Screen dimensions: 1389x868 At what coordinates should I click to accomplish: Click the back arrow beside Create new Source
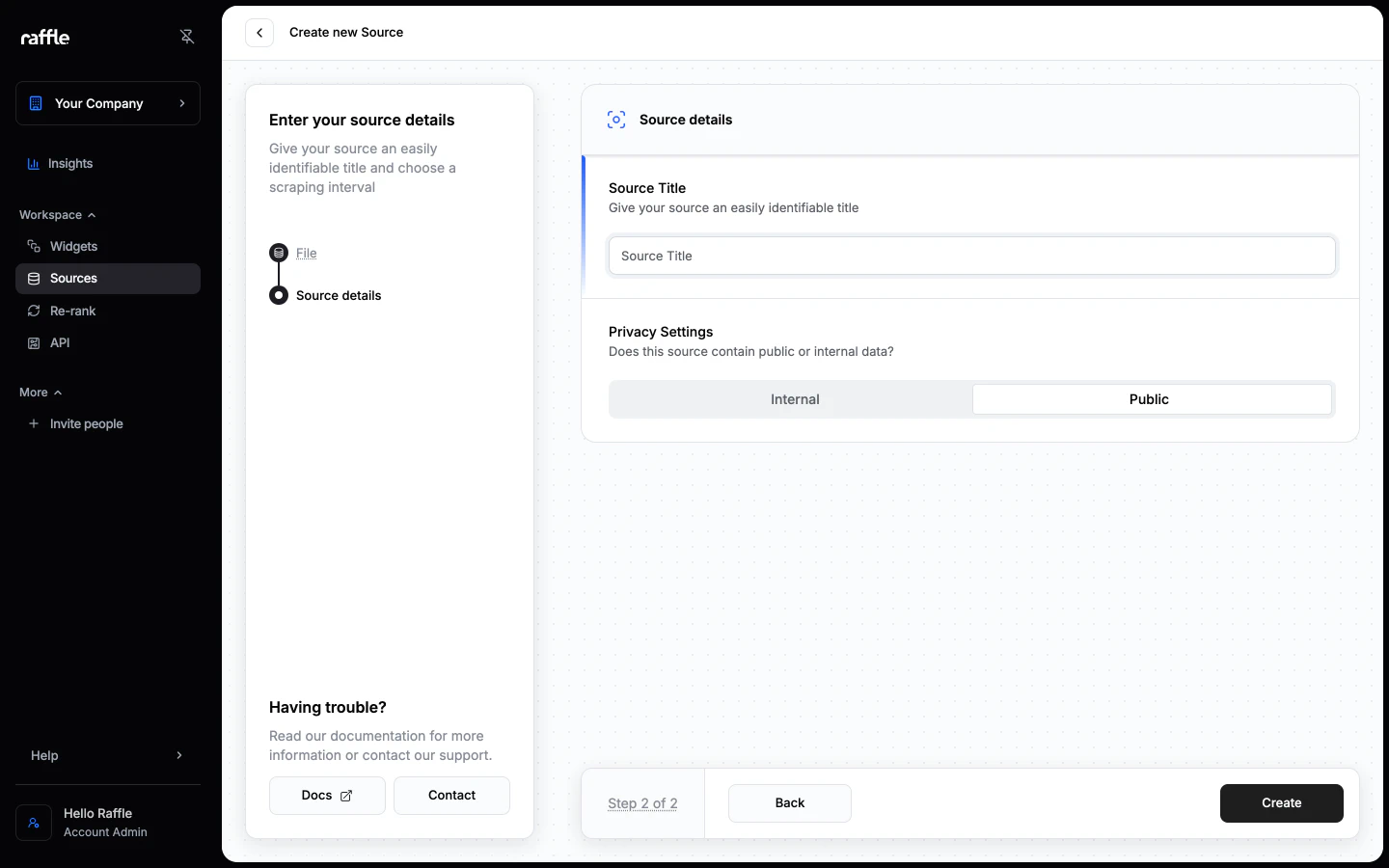(x=259, y=33)
